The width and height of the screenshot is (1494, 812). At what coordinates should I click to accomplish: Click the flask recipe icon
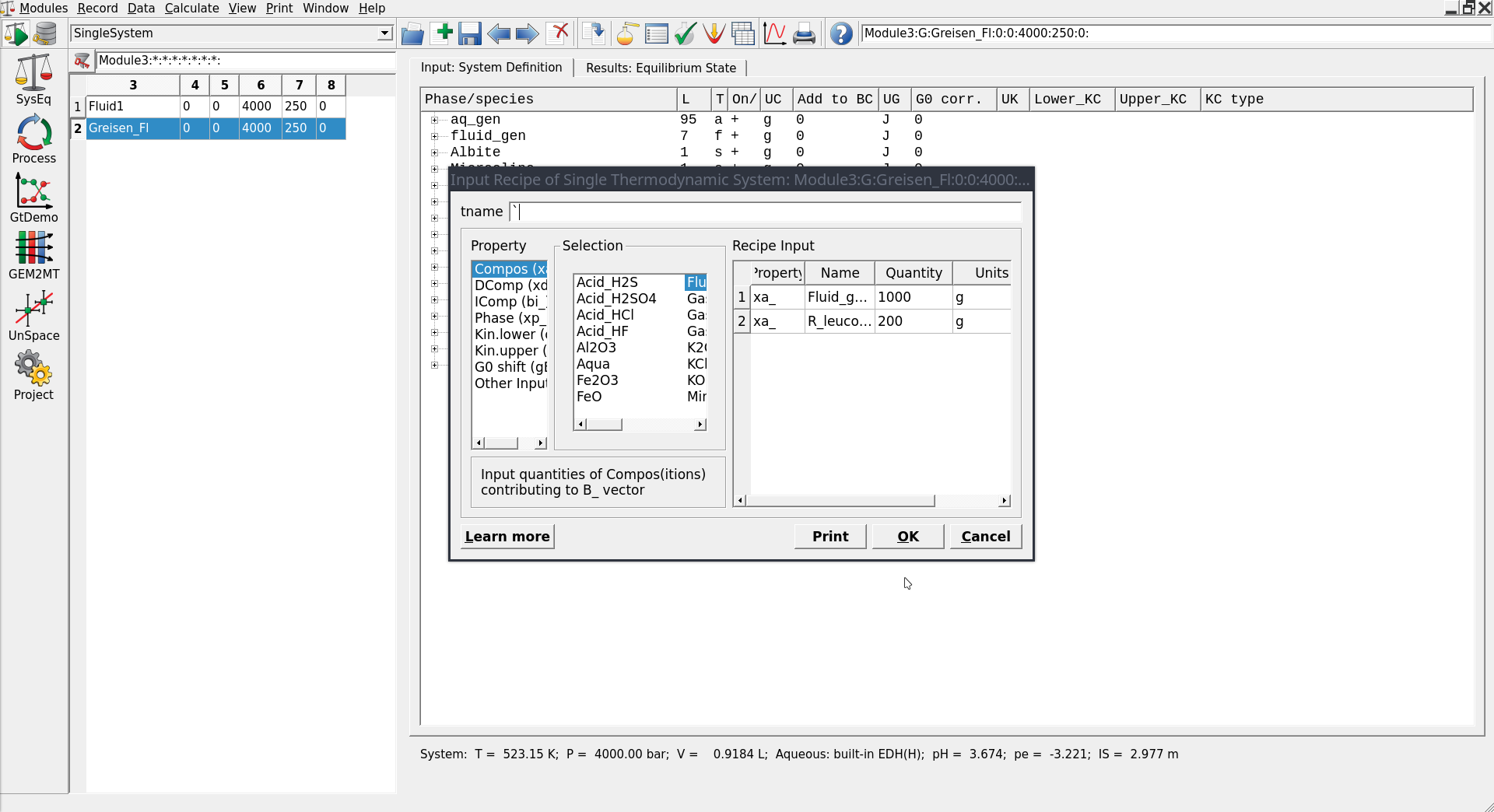coord(627,33)
